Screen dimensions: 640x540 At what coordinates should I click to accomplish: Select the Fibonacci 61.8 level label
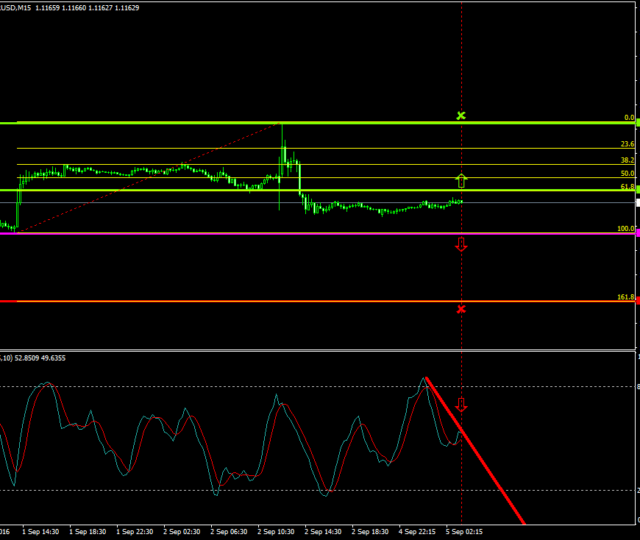(627, 186)
